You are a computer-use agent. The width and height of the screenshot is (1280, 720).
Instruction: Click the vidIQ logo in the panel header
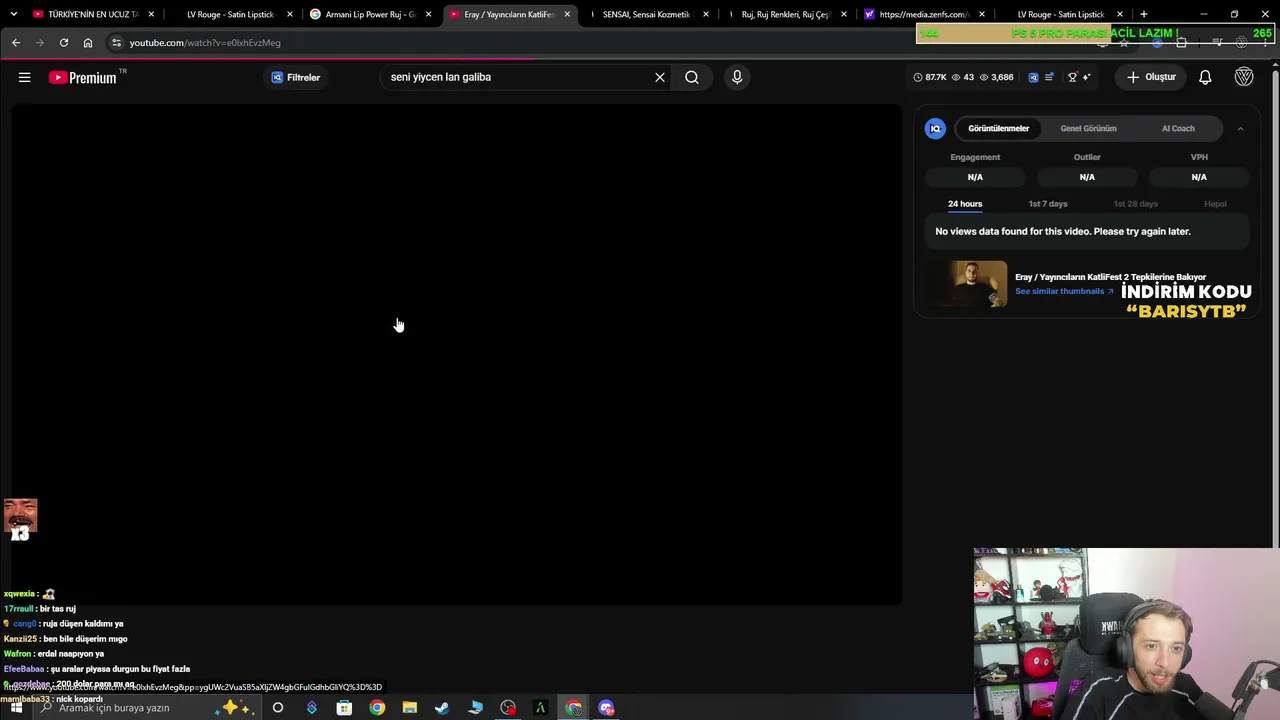(x=935, y=128)
